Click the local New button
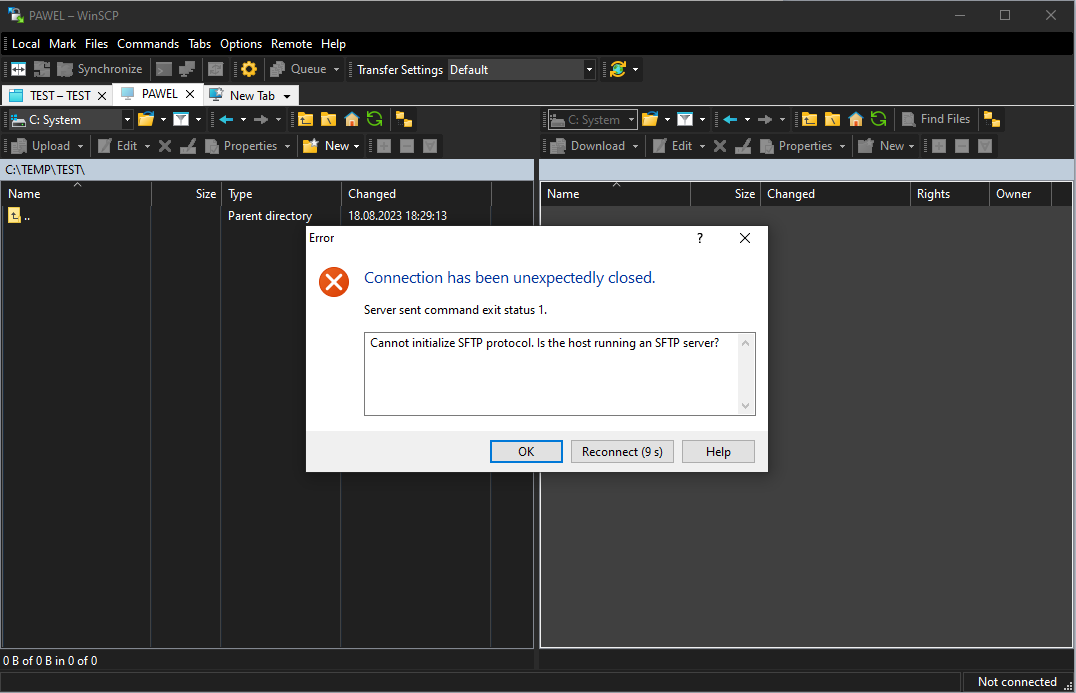 [x=327, y=146]
